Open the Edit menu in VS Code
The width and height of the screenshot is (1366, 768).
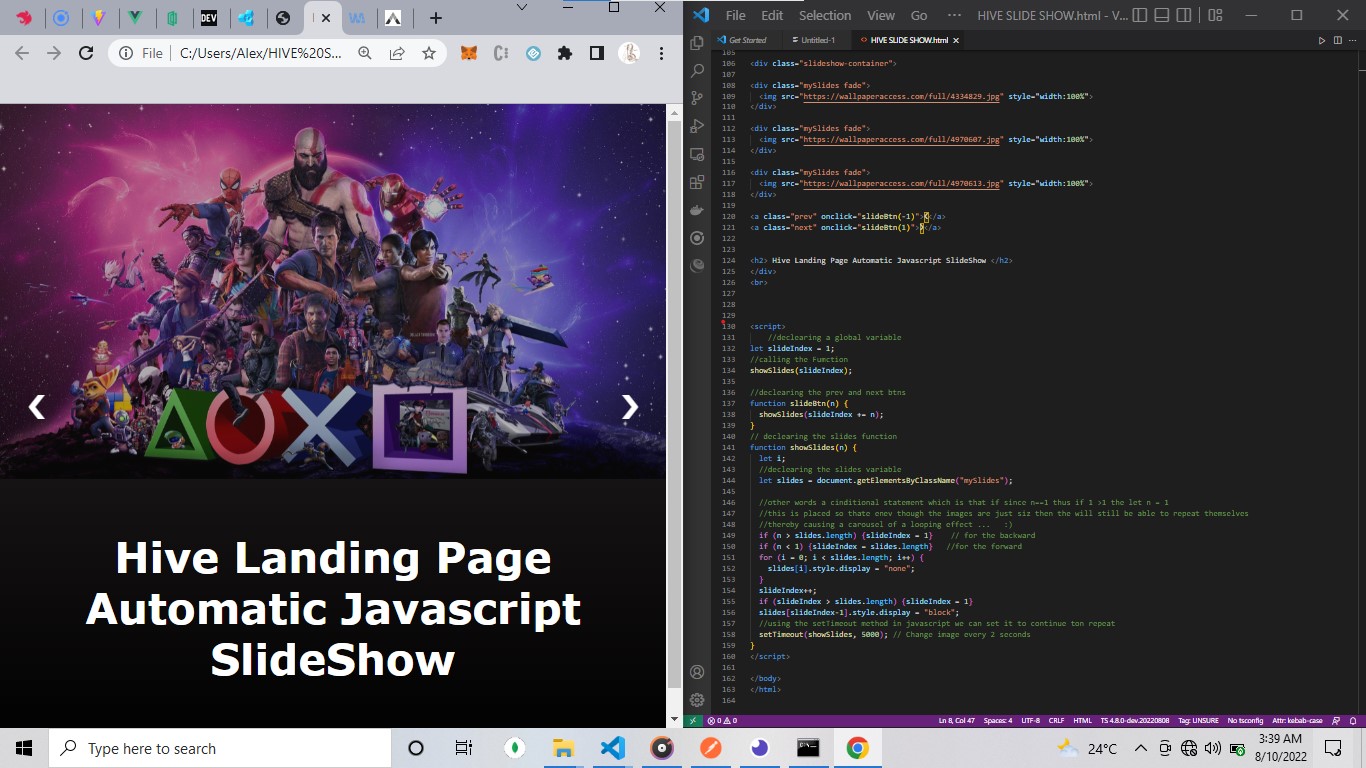772,15
